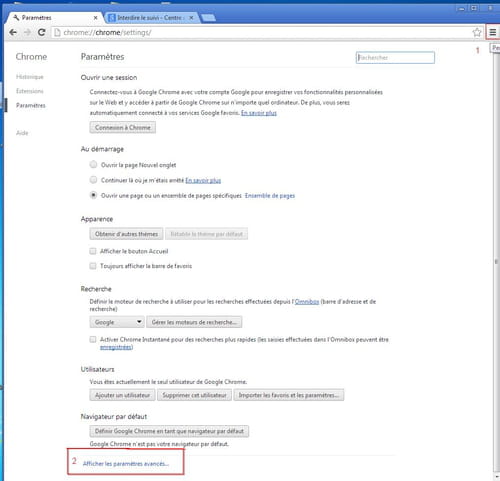Open Aide in the sidebar

click(x=22, y=133)
